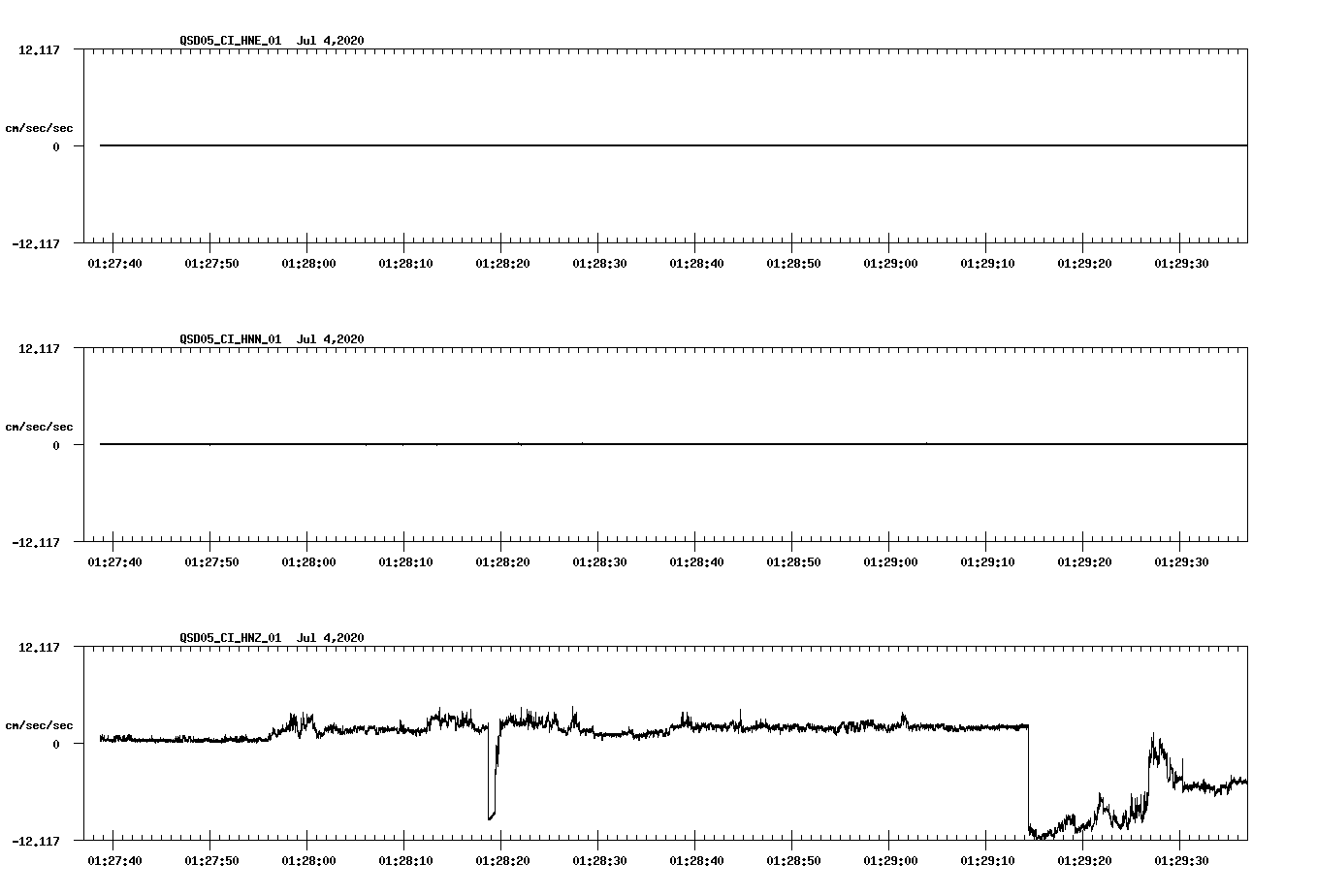Viewport: 1317px width, 896px height.
Task: Click the 01:29:30 time label under HNE plot
Action: (1181, 264)
